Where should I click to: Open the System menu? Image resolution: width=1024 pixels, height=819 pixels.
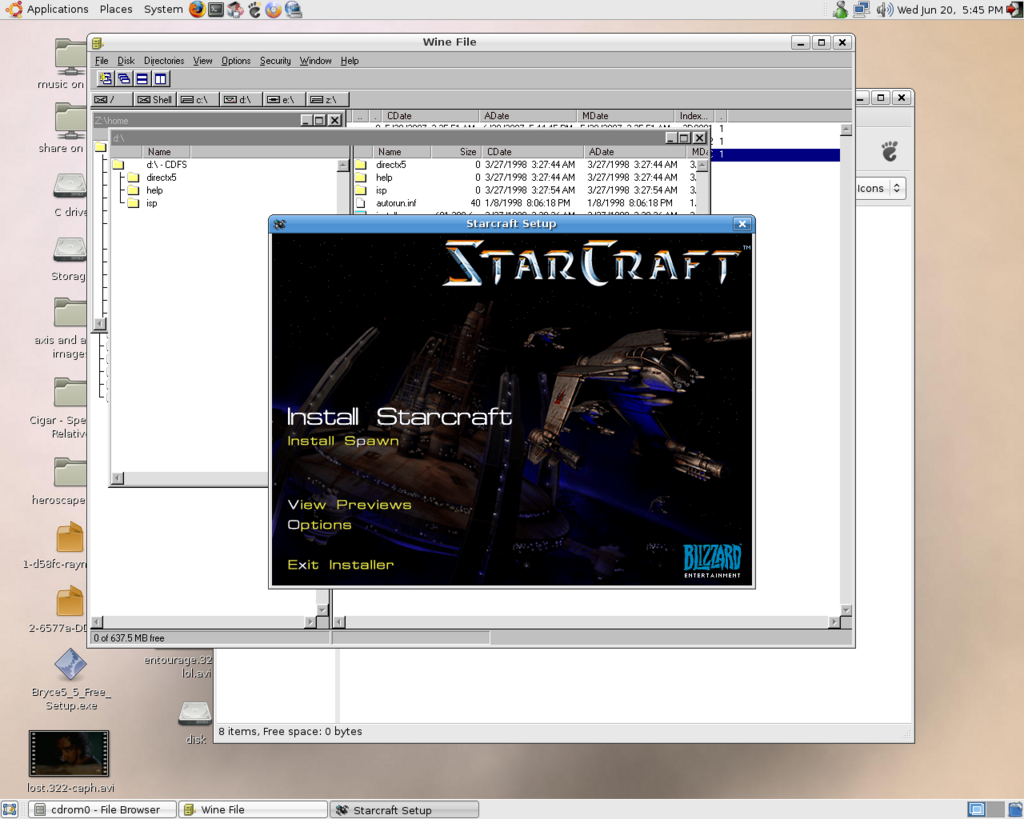coord(163,9)
